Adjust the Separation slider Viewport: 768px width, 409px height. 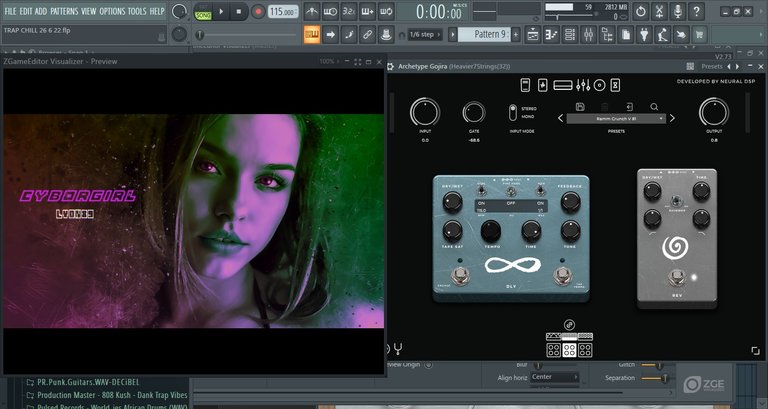point(656,378)
